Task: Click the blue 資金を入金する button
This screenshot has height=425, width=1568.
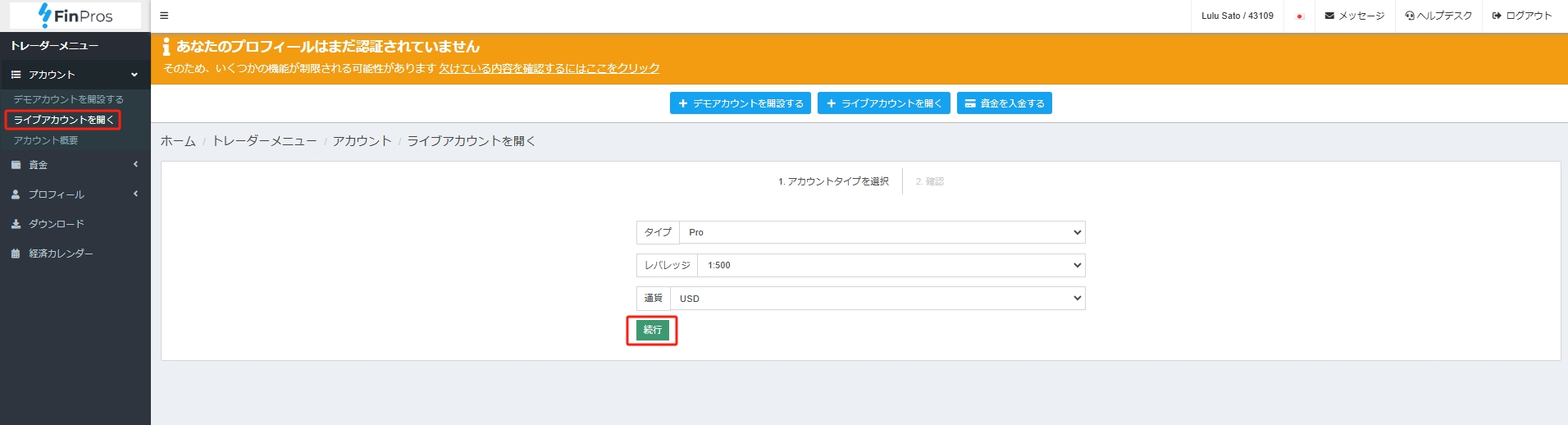Action: point(1004,103)
